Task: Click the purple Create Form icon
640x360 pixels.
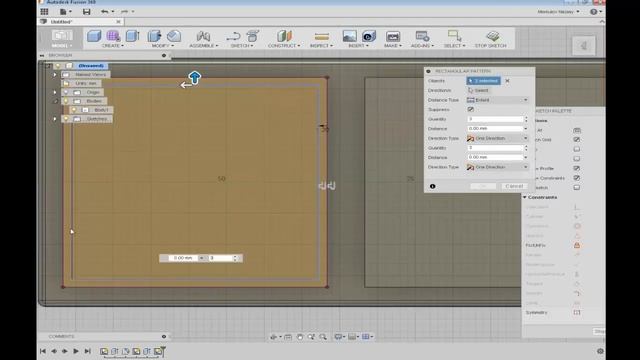Action: coord(113,36)
